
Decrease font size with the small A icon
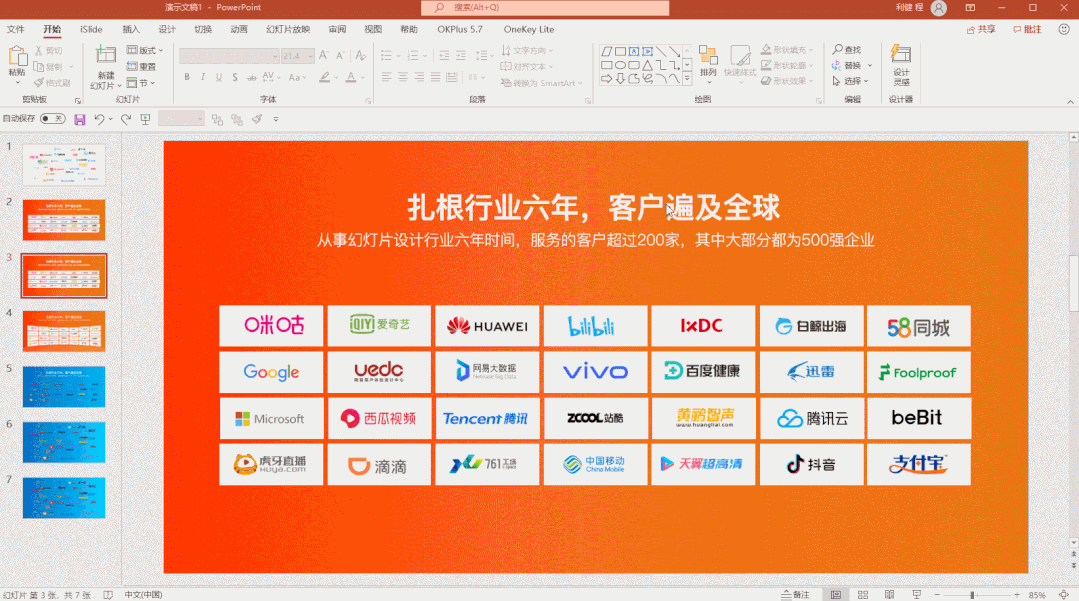340,56
